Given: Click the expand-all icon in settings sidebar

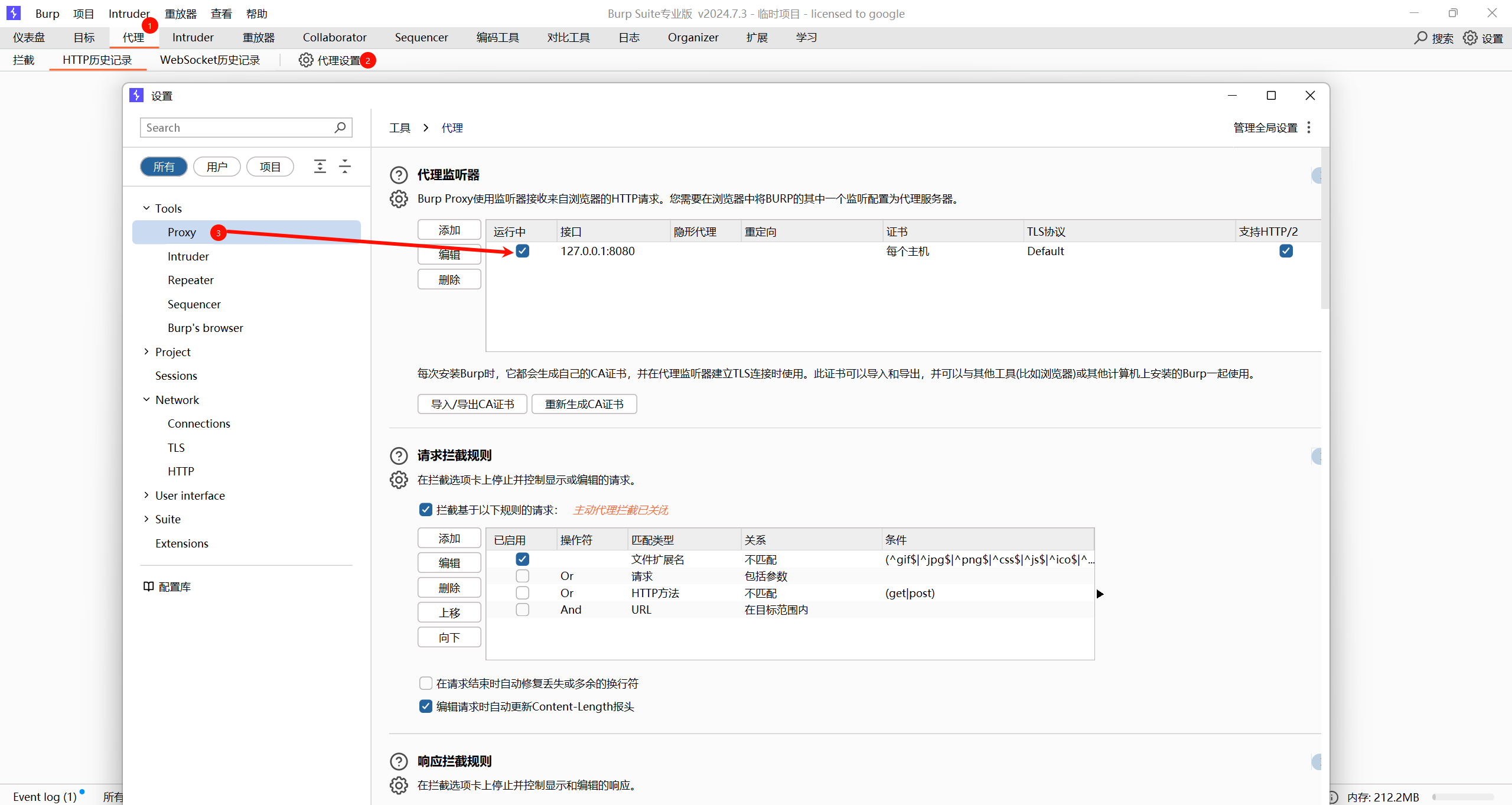Looking at the screenshot, I should tap(320, 167).
